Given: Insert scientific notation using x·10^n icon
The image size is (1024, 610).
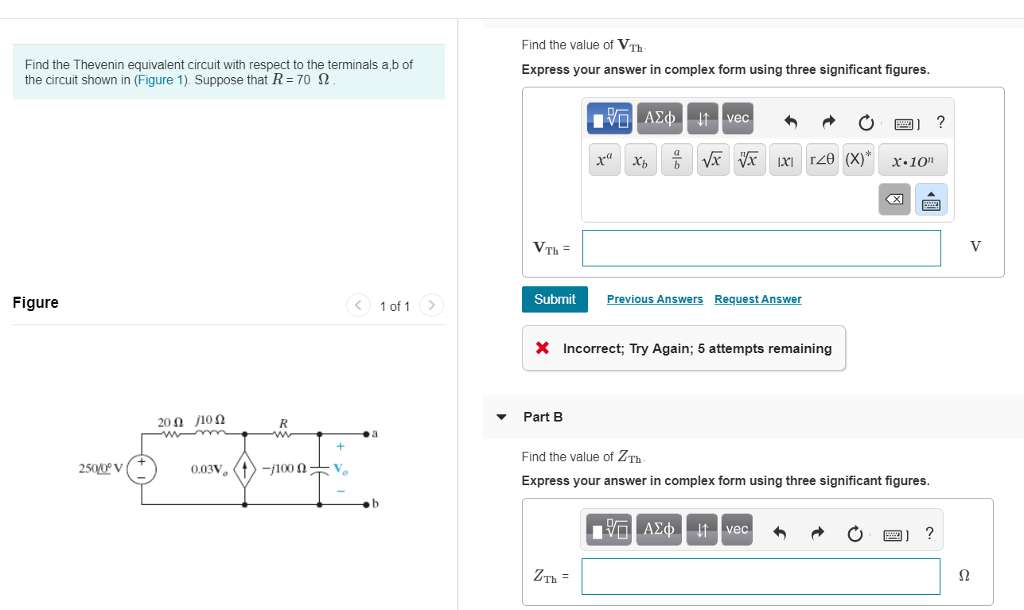Looking at the screenshot, I should click(914, 159).
